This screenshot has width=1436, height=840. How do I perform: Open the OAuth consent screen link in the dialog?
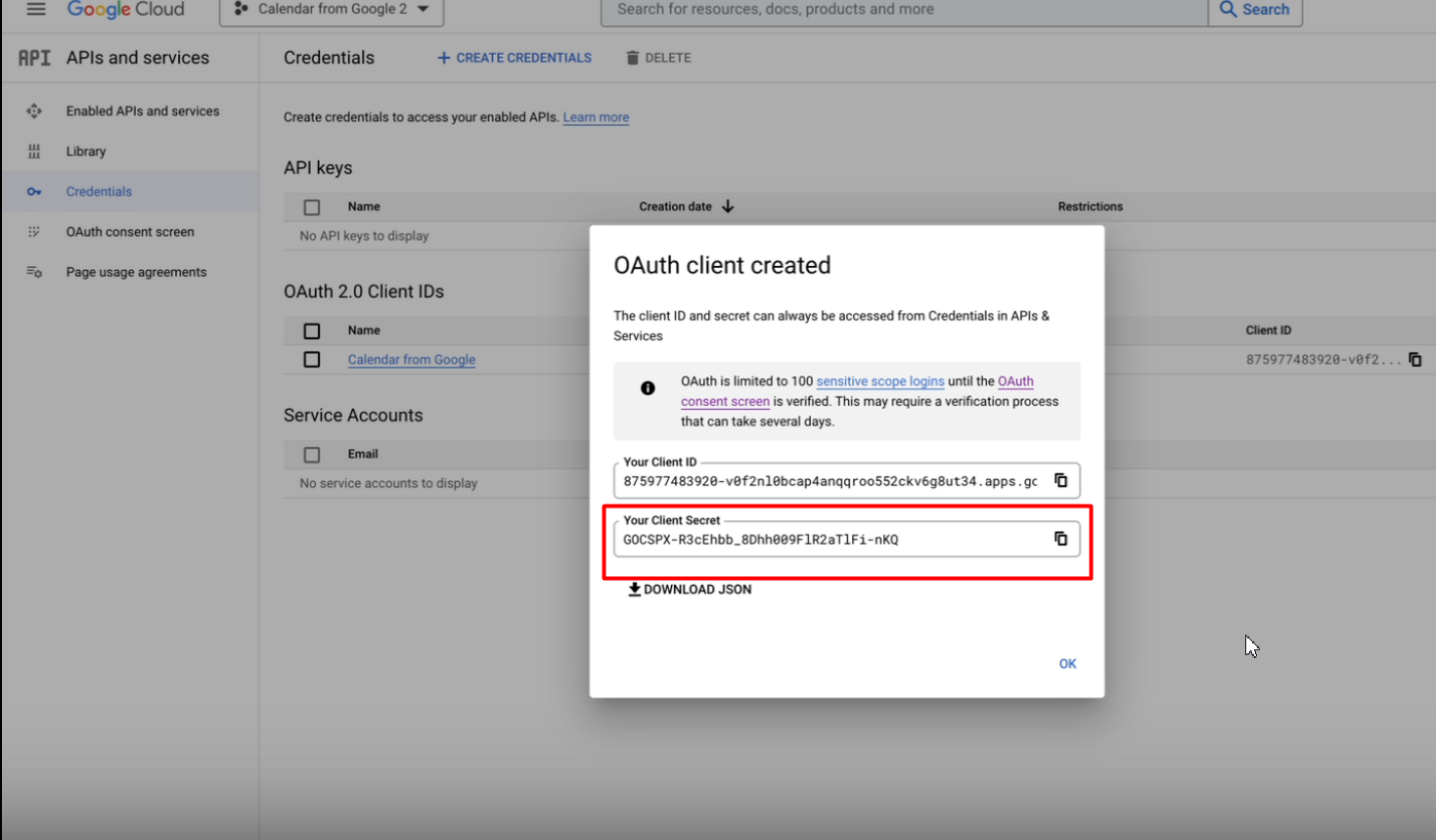pyautogui.click(x=857, y=391)
